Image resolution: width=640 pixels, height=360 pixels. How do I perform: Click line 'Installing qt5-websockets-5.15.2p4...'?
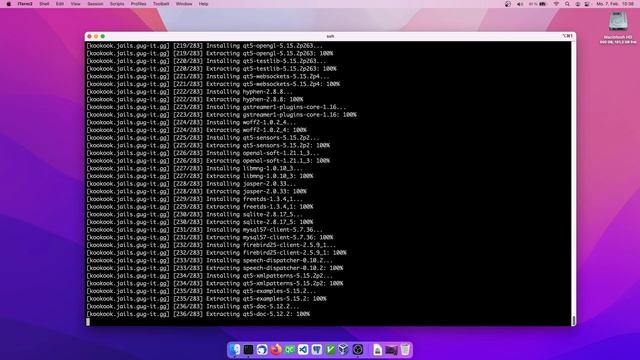(267, 76)
